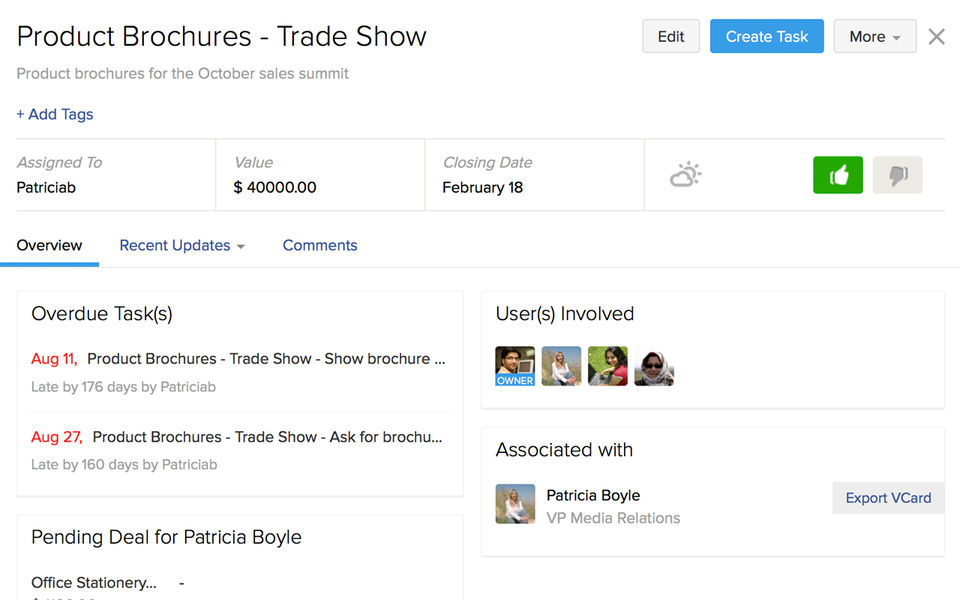The width and height of the screenshot is (960, 600).
Task: Click the Create Task button
Action: pos(766,37)
